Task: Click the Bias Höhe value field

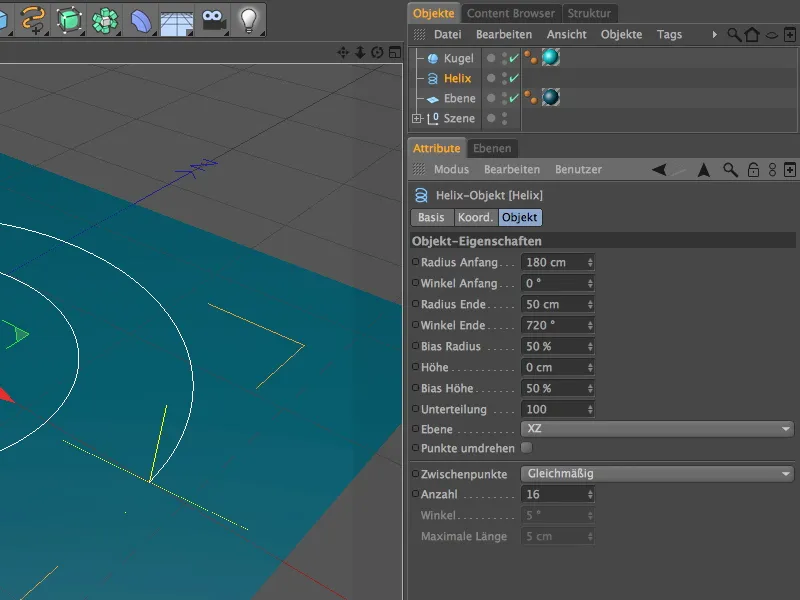Action: click(x=558, y=388)
